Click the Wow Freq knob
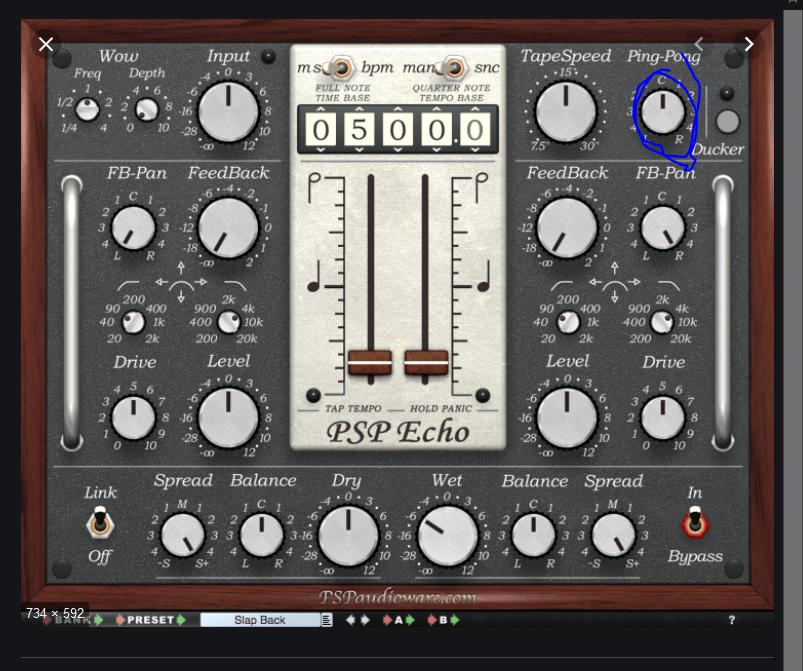 (x=88, y=109)
